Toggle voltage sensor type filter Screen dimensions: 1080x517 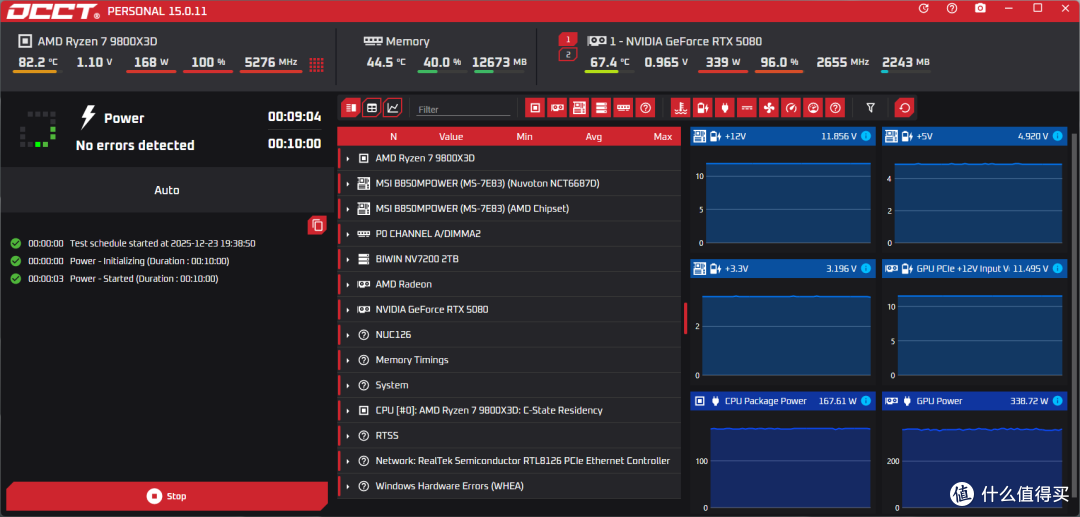703,107
